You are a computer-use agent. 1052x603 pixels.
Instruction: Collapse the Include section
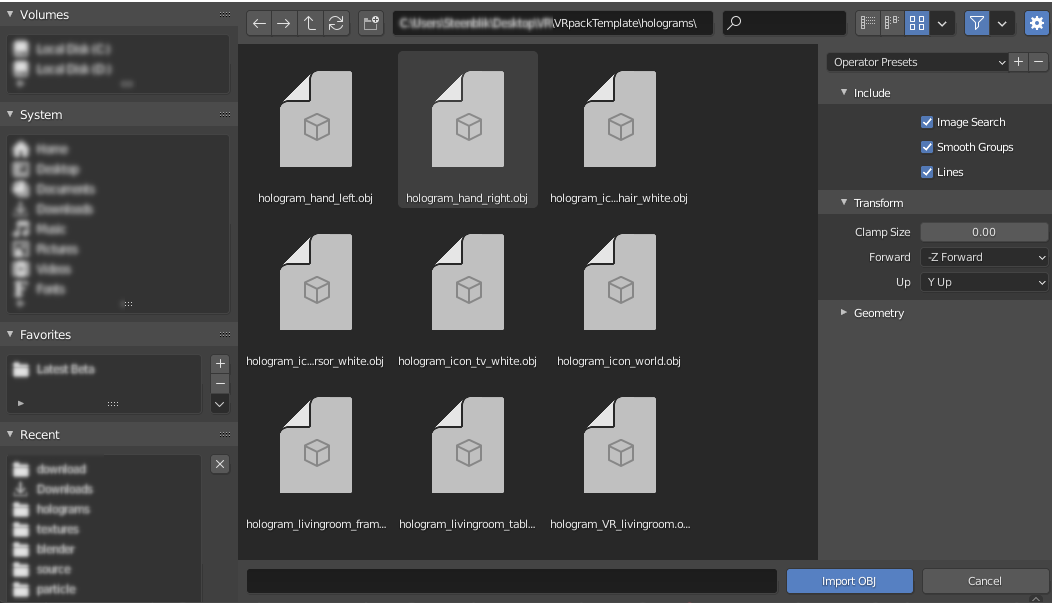coord(844,93)
